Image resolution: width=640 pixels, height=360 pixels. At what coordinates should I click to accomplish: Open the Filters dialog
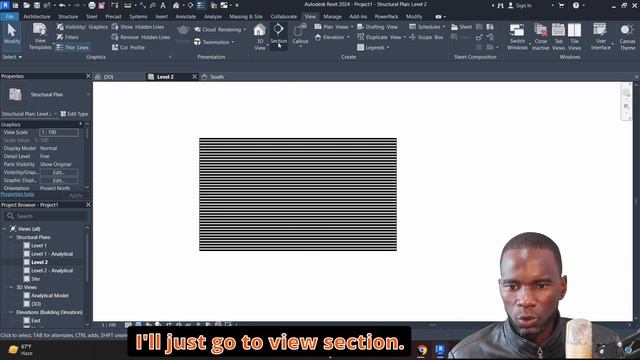(68, 37)
